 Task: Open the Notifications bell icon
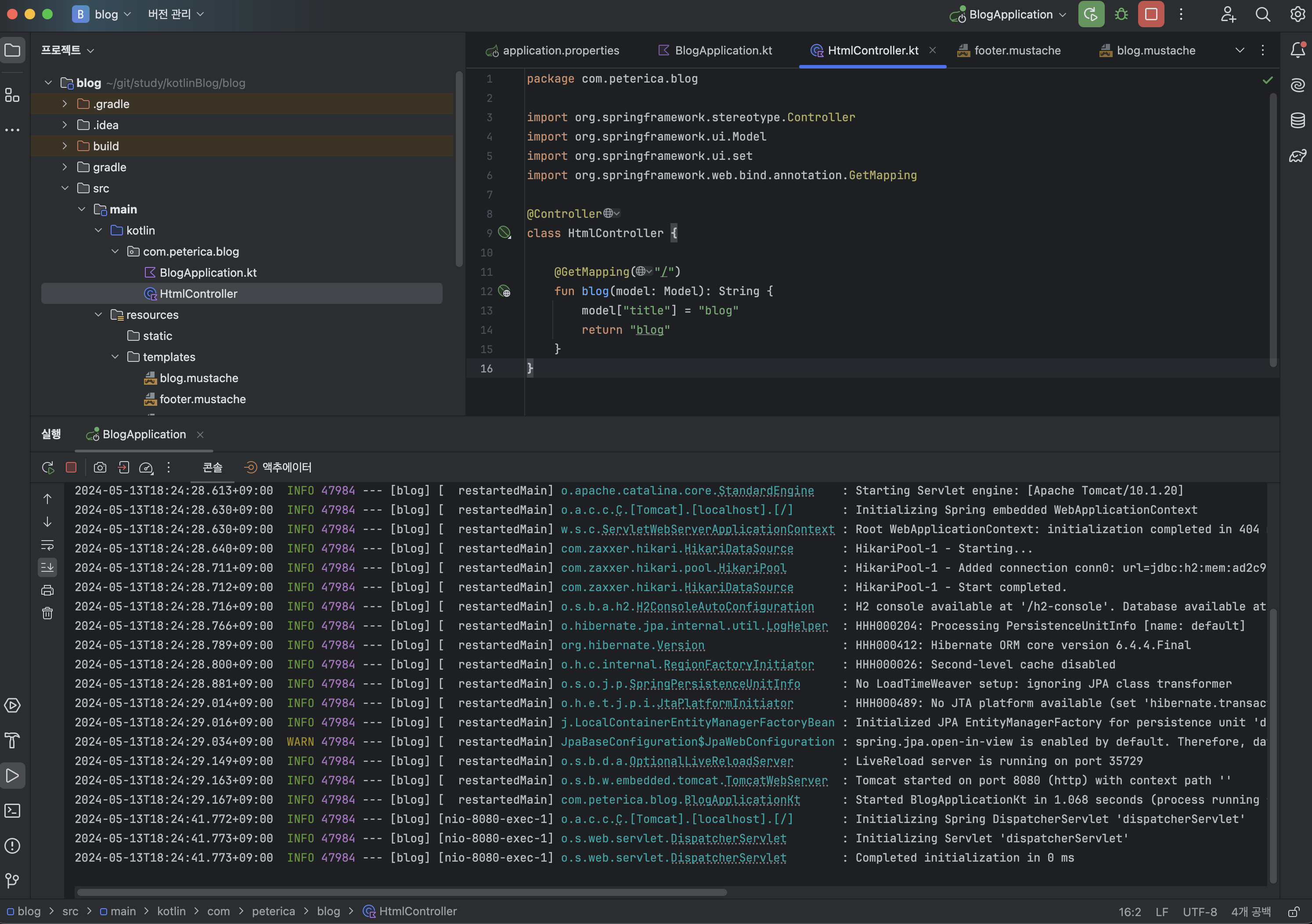point(1297,51)
